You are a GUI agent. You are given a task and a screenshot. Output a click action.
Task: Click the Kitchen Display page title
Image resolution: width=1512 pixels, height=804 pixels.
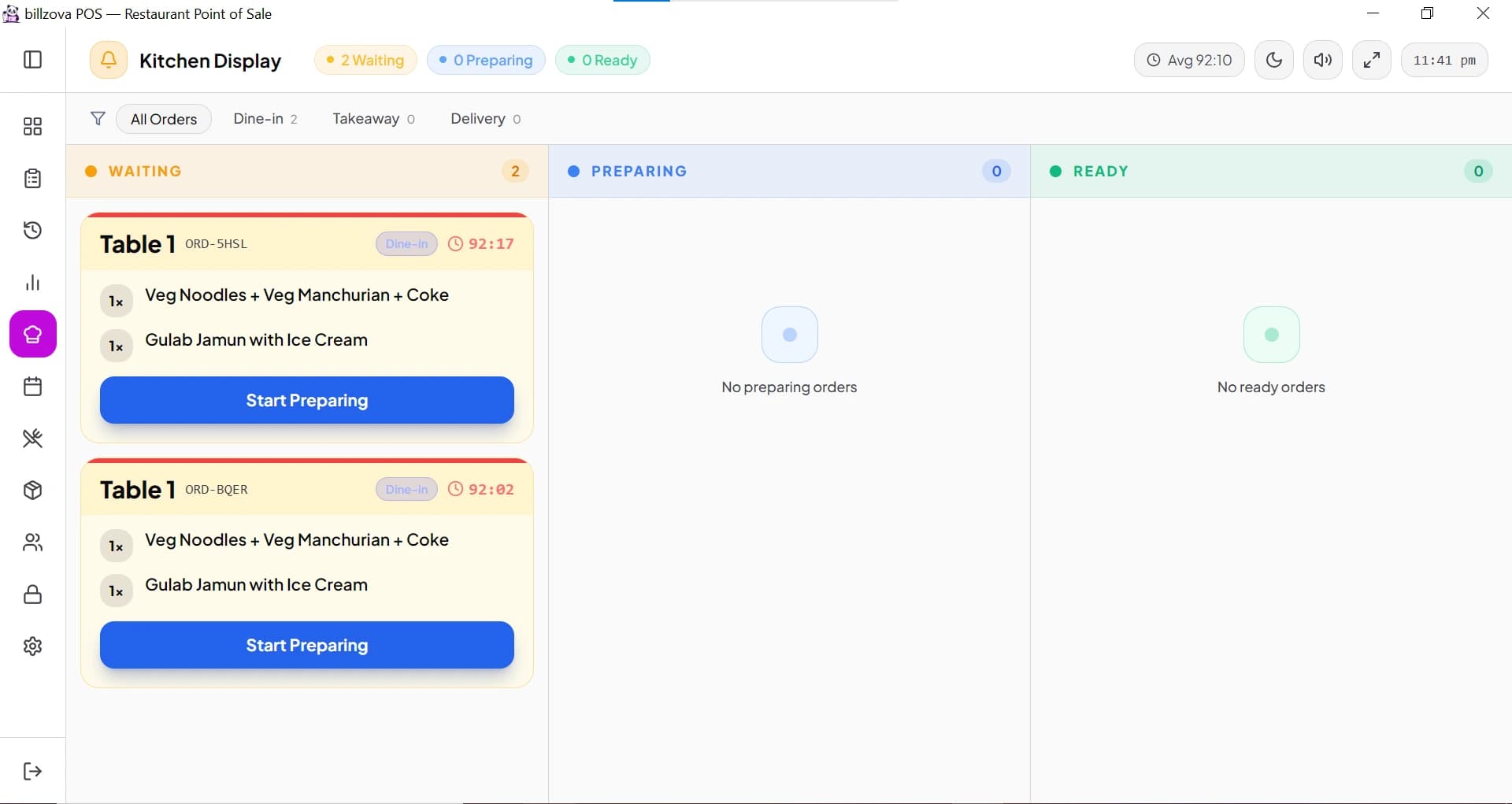tap(210, 61)
